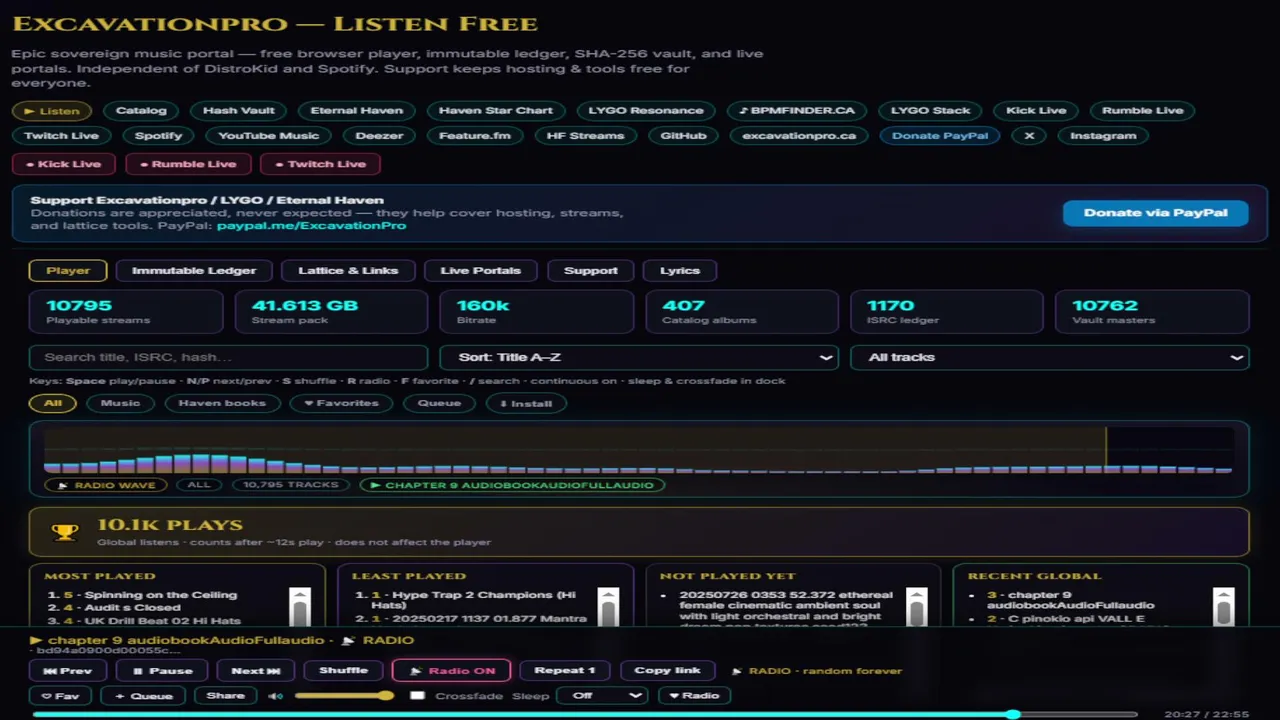Viewport: 1280px width, 720px height.
Task: Toggle the Radio ON button
Action: [451, 671]
